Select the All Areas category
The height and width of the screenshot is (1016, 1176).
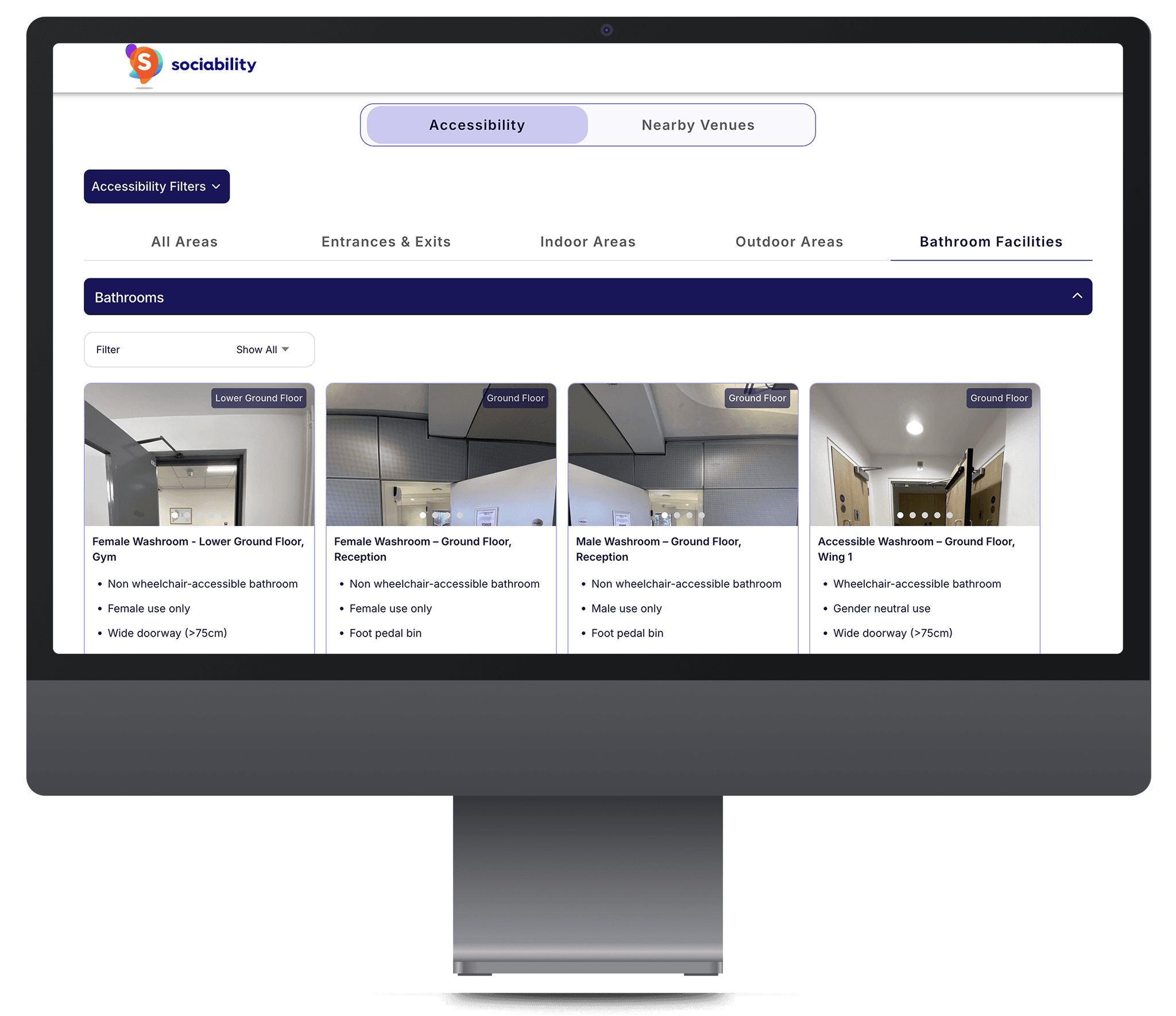tap(183, 241)
